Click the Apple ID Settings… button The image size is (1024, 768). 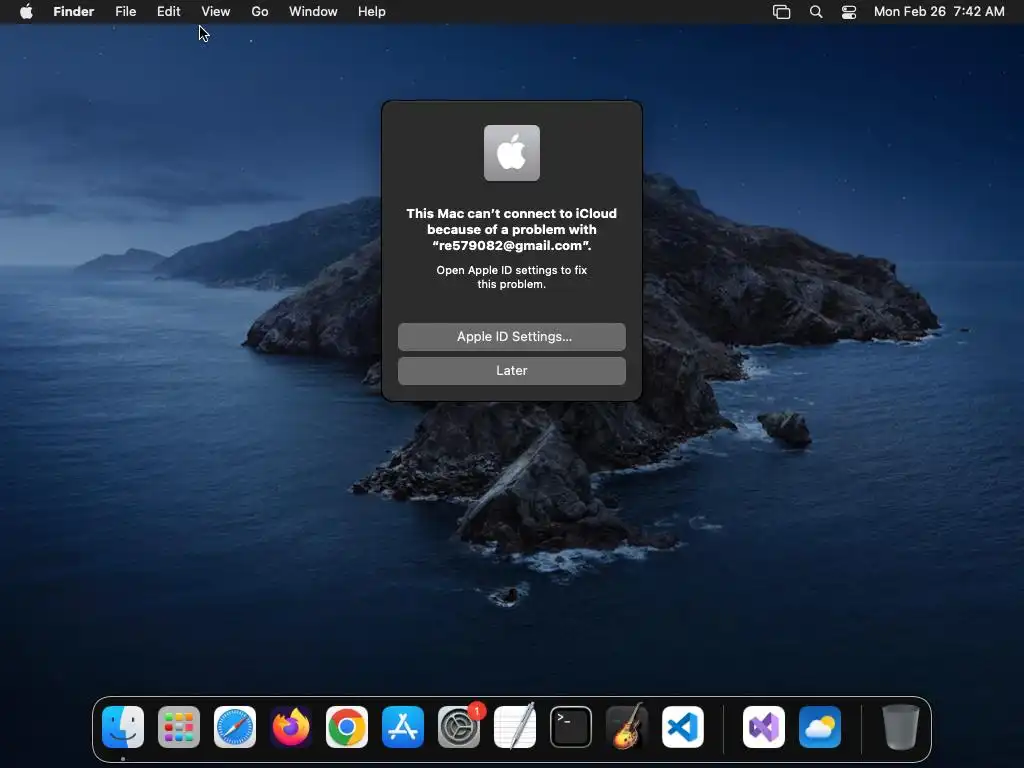pos(512,336)
